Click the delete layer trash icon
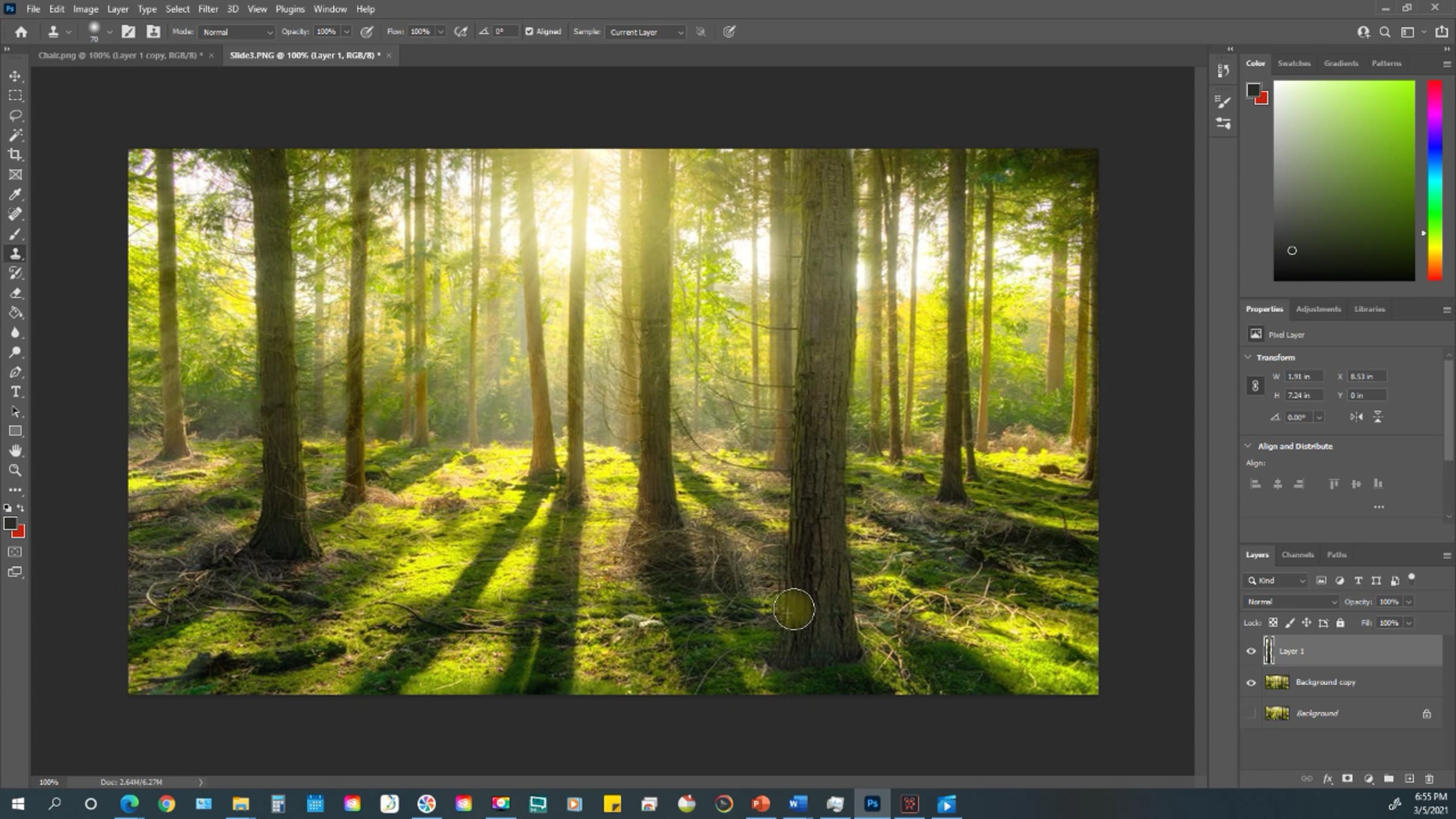 1429,778
